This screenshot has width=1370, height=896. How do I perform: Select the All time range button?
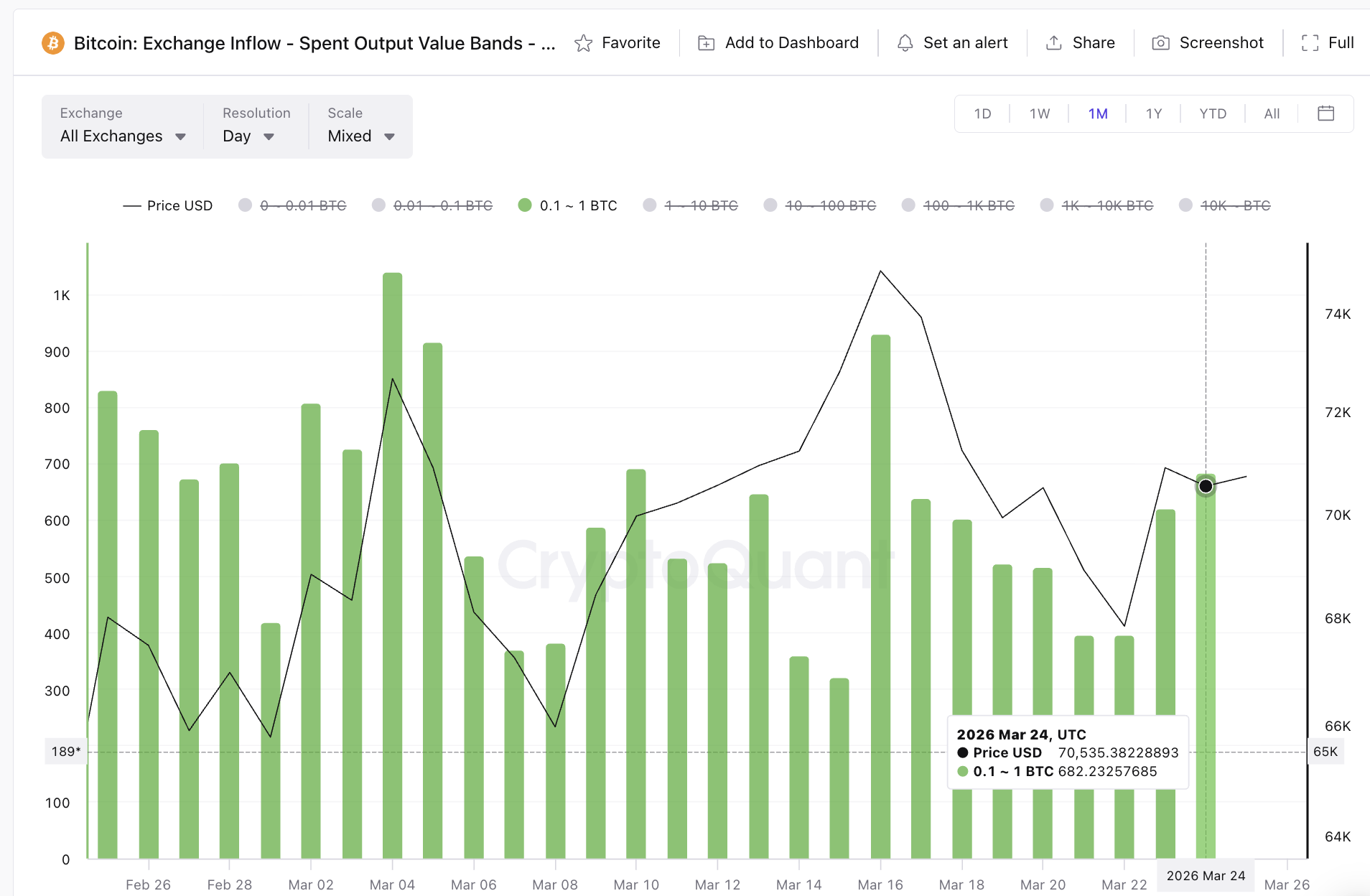click(1271, 113)
